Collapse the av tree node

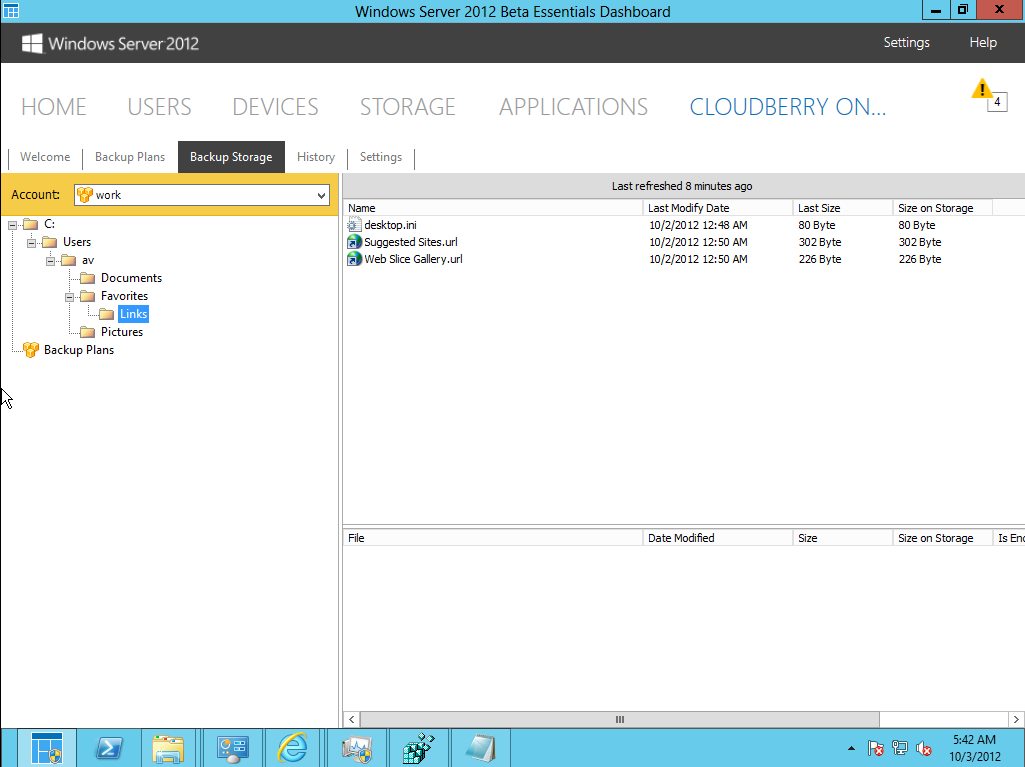click(50, 261)
